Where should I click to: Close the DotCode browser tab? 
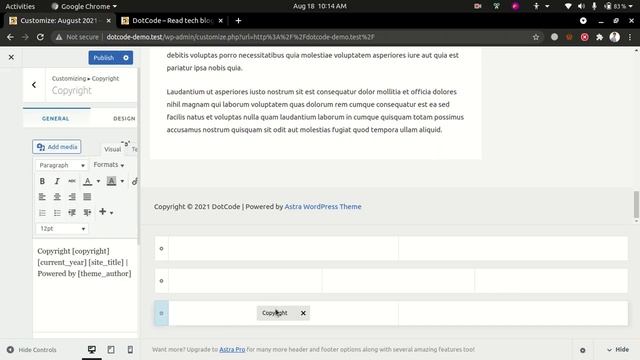point(220,20)
